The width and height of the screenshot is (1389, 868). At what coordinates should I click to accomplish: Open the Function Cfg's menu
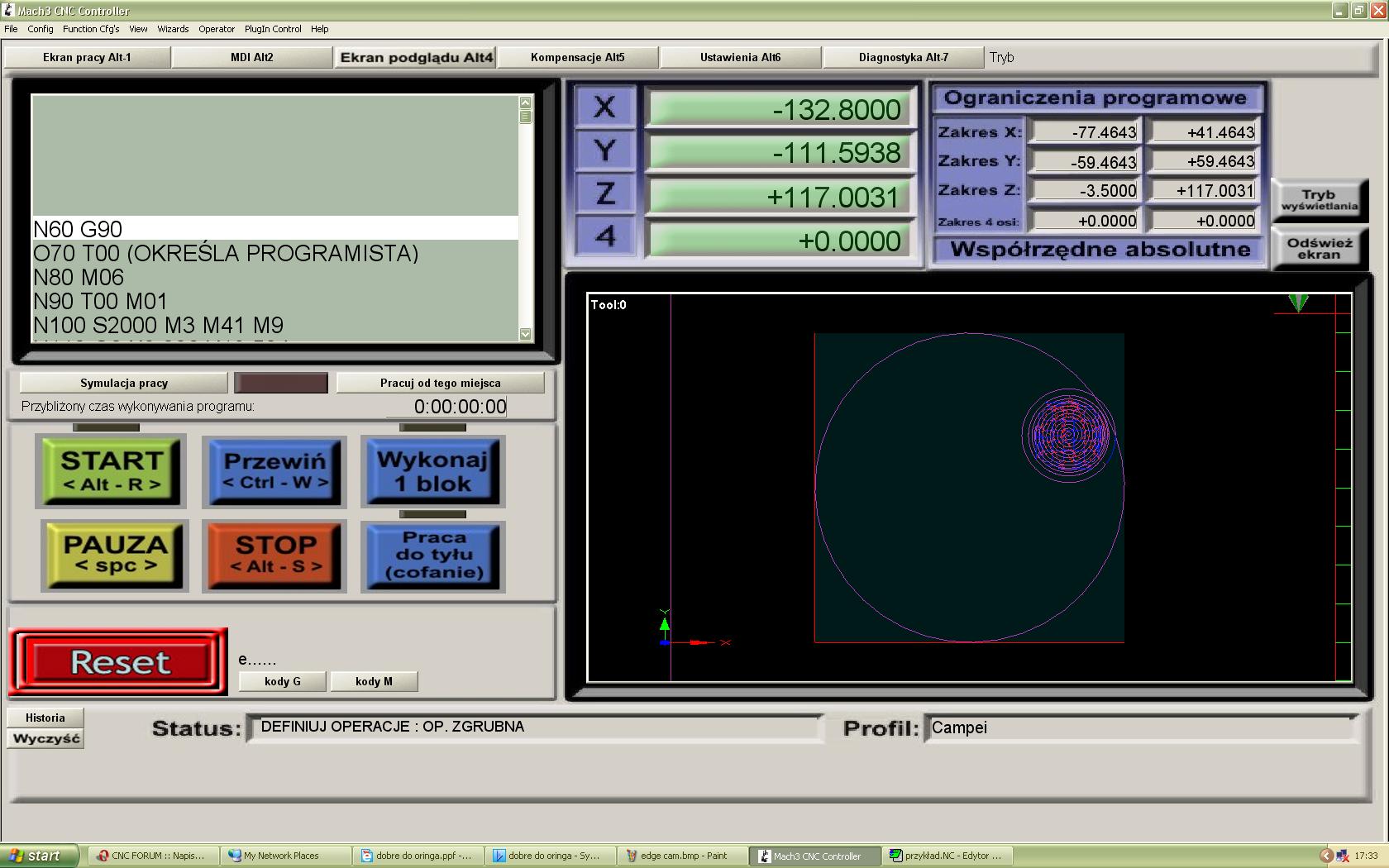91,29
